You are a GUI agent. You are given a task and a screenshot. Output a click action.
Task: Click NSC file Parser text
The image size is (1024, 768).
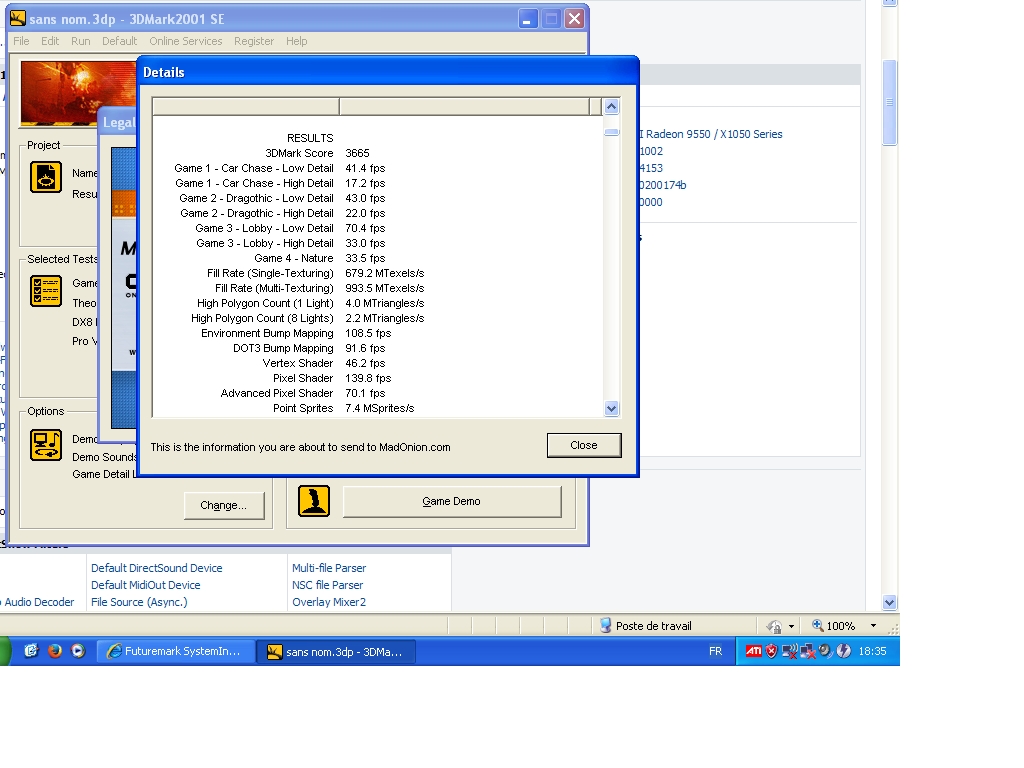click(328, 585)
